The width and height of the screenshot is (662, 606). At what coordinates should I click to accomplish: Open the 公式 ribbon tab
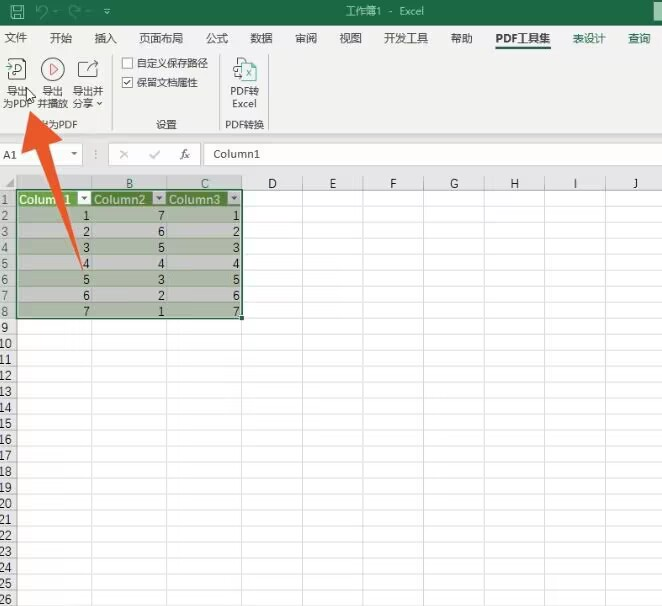tap(217, 38)
